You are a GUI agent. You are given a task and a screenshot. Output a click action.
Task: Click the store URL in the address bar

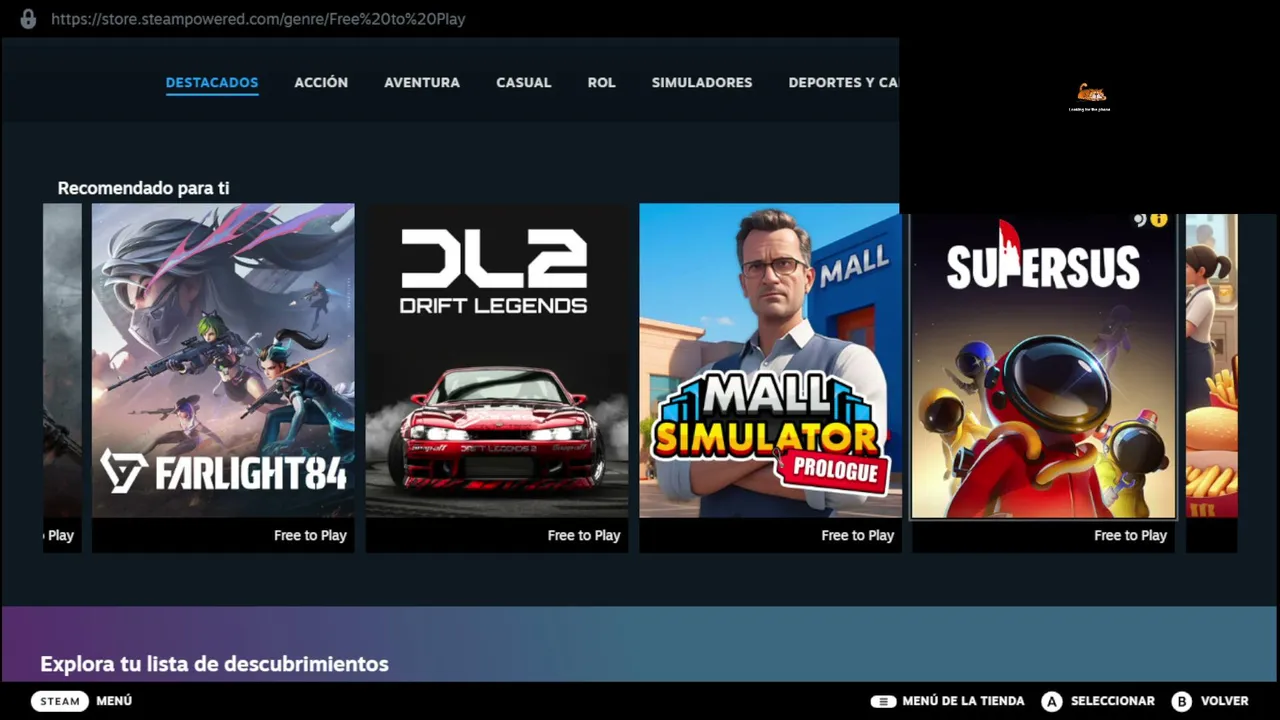pos(258,19)
